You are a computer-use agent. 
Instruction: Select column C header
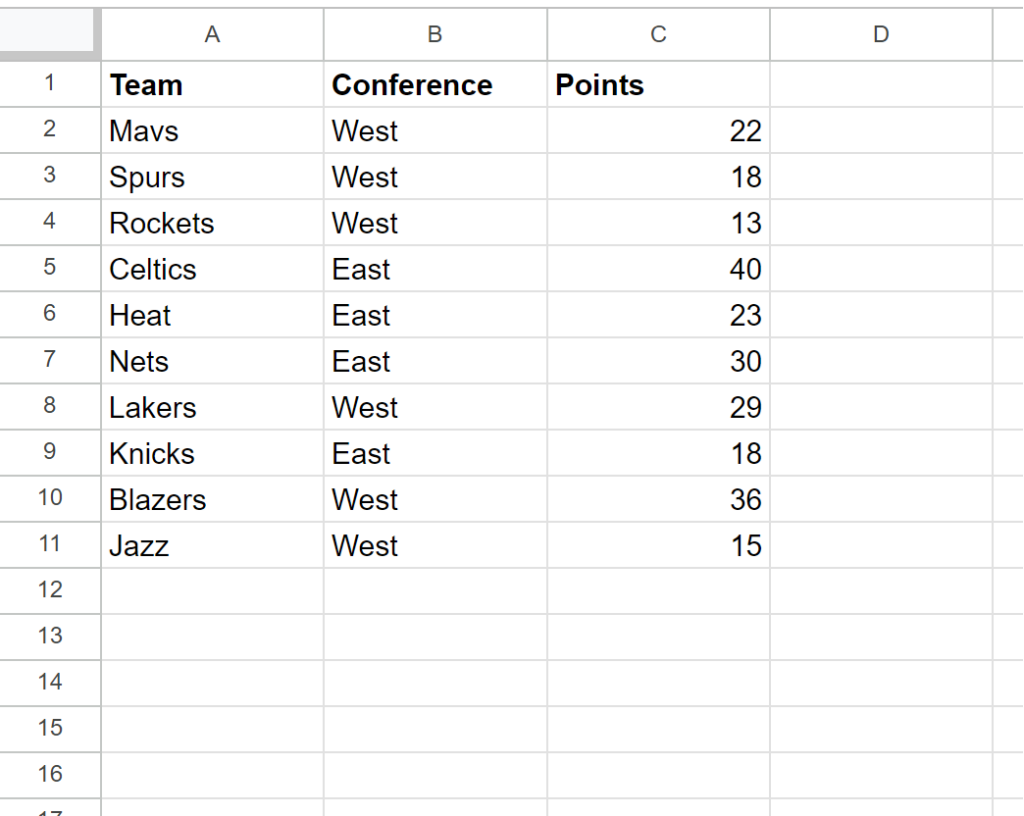[658, 35]
